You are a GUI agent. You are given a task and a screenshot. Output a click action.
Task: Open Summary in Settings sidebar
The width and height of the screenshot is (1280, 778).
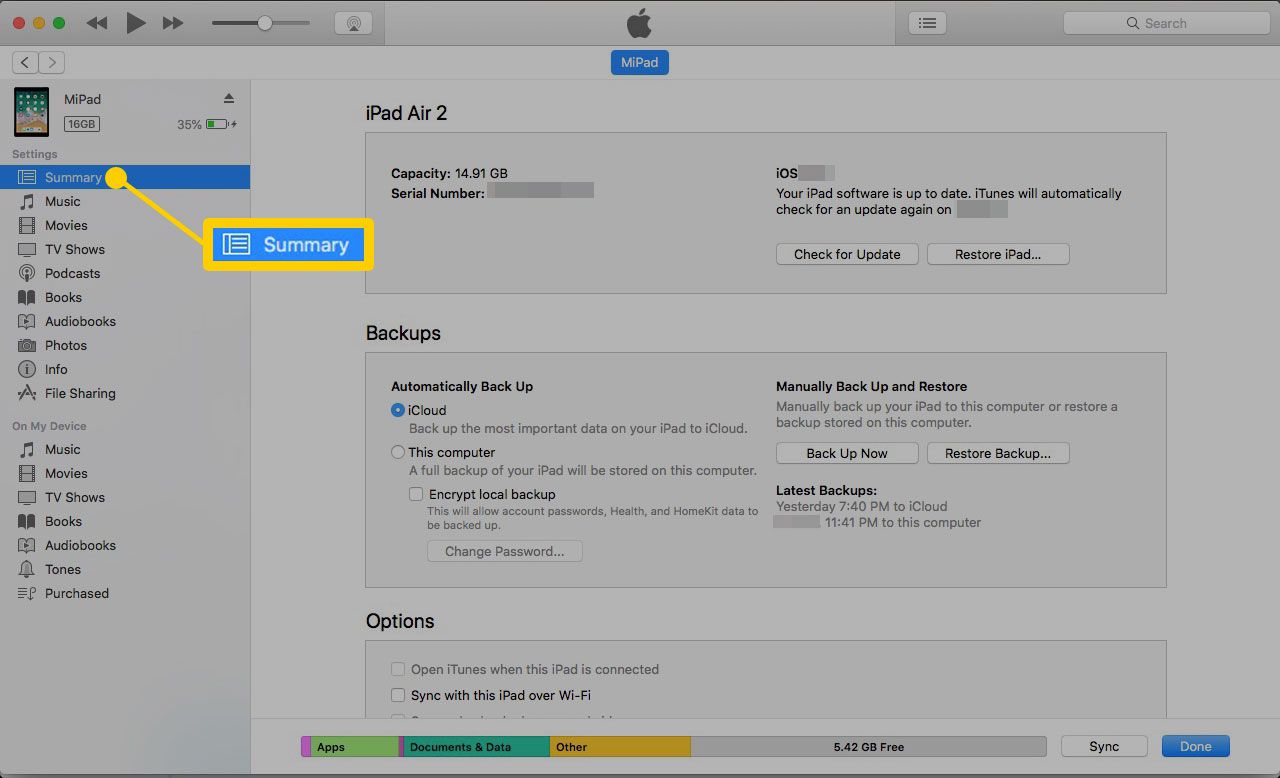click(x=125, y=177)
